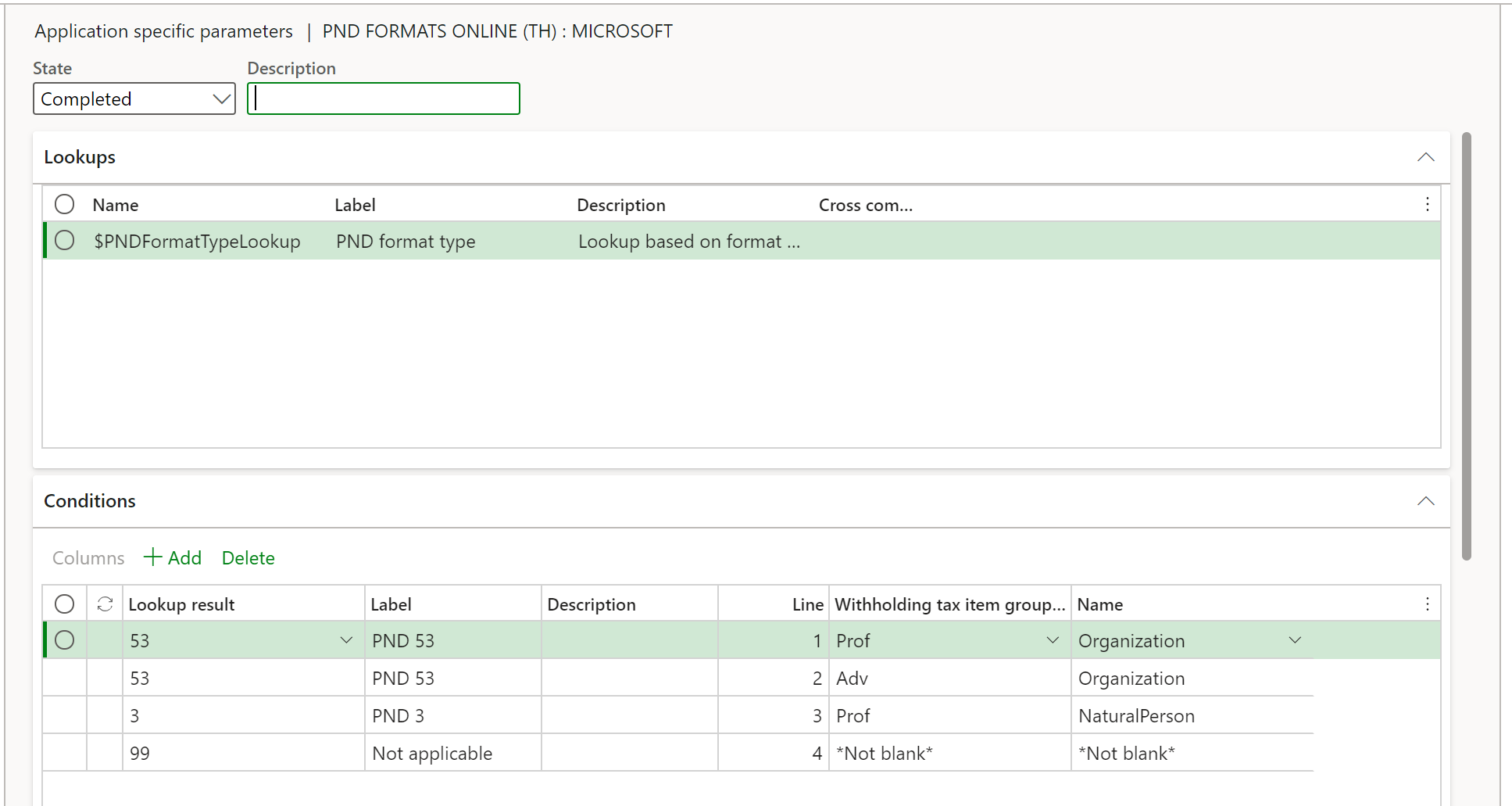Open Conditions grid options menu (three dots)
1512x806 pixels.
(x=1427, y=604)
